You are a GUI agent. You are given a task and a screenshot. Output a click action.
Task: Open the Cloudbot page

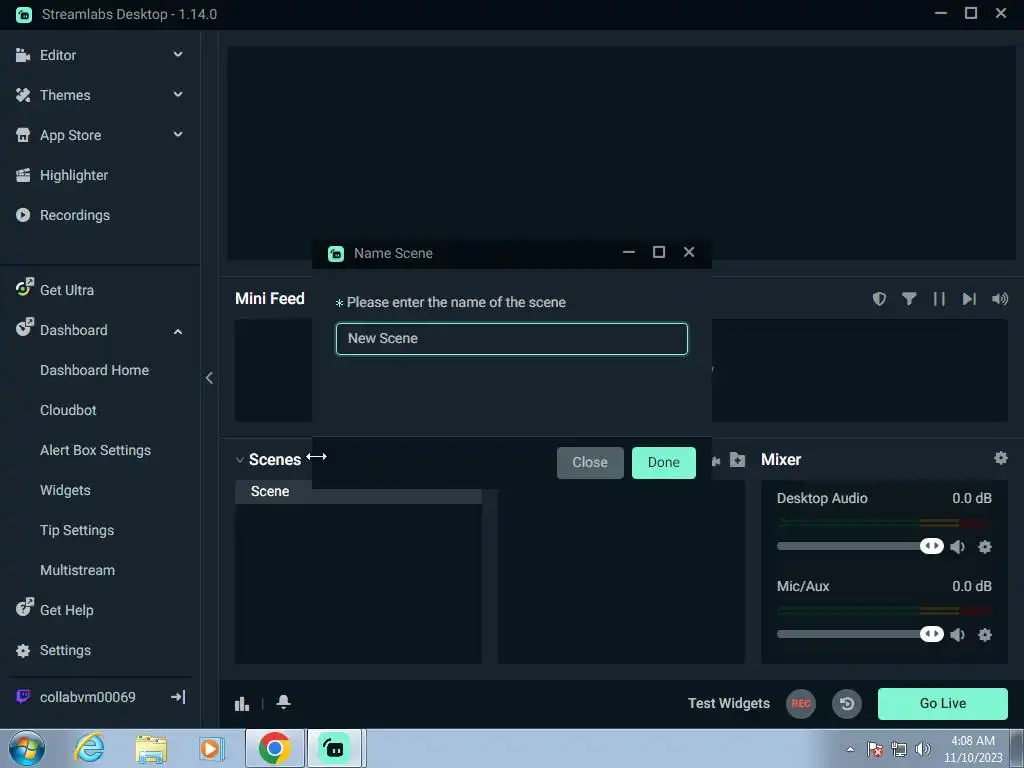point(68,410)
